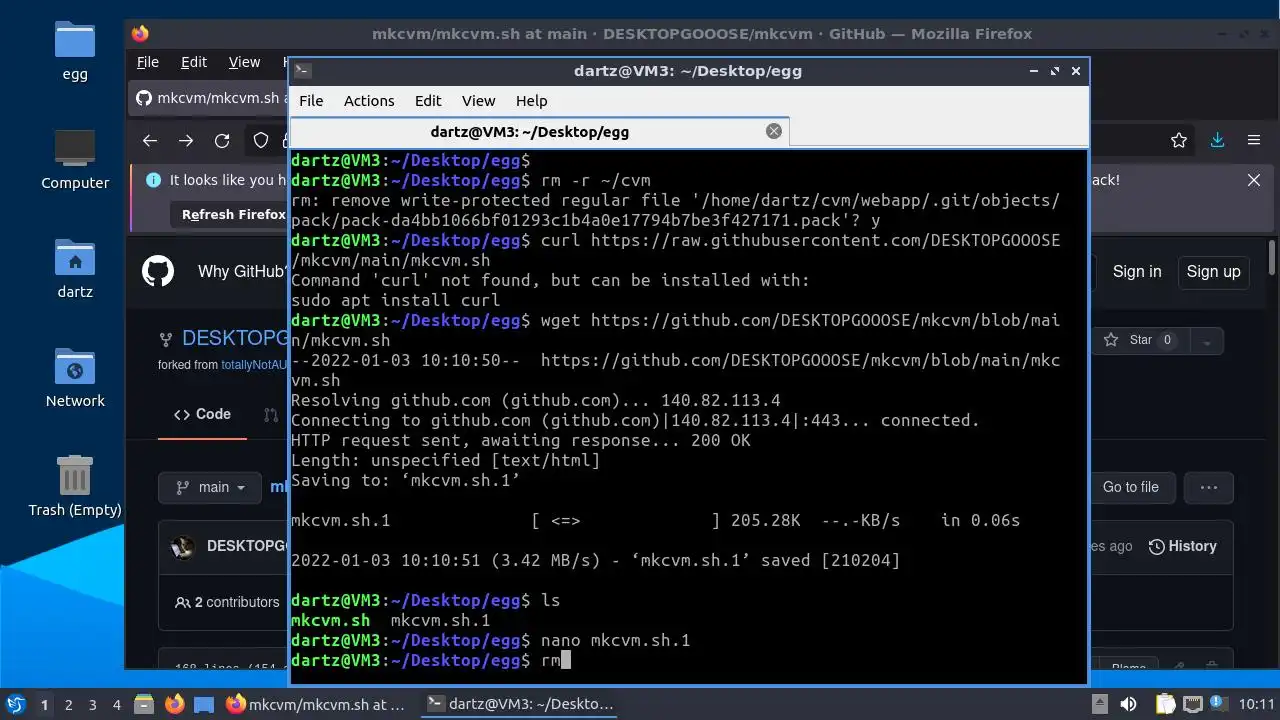
Task: Click Firefox logo in window title bar
Action: point(140,33)
